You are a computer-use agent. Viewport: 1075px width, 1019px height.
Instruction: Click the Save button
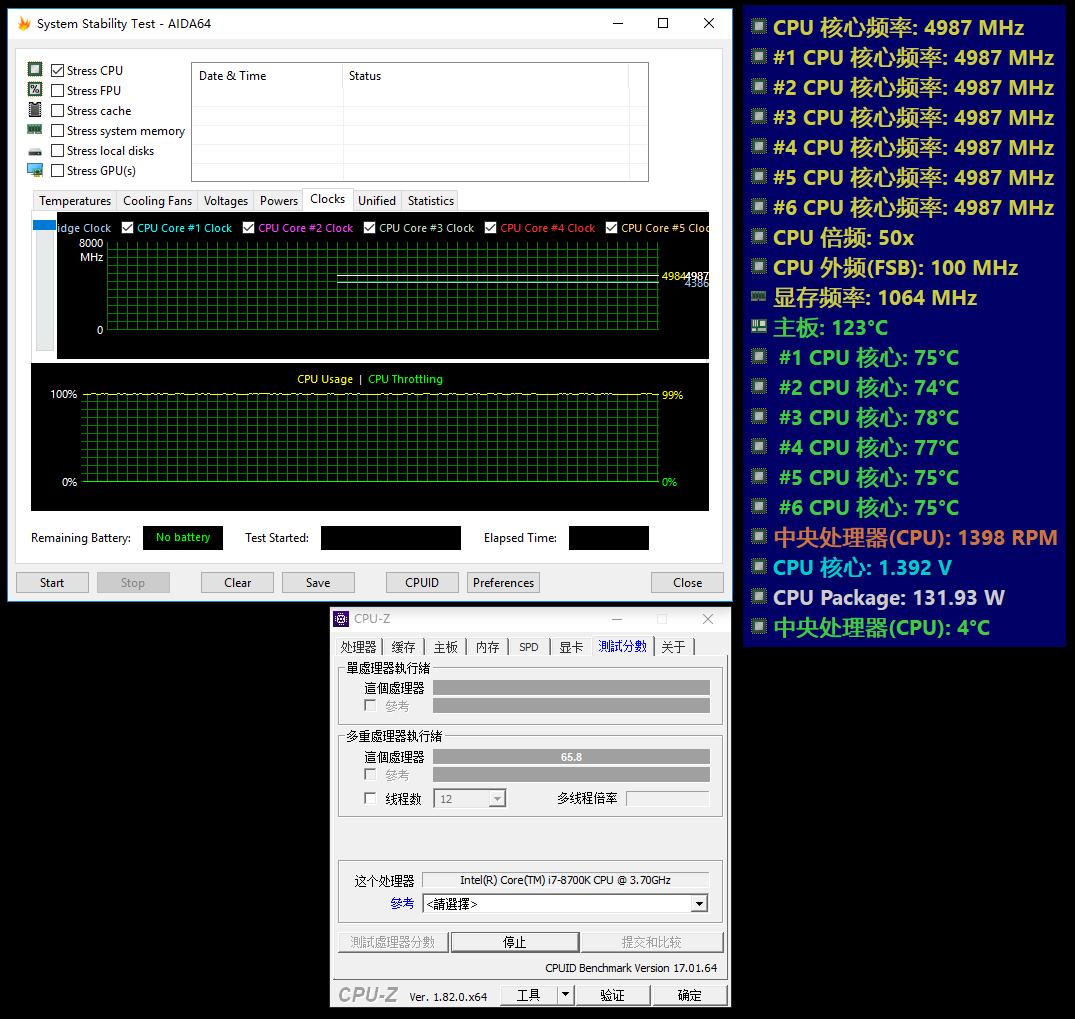(318, 583)
